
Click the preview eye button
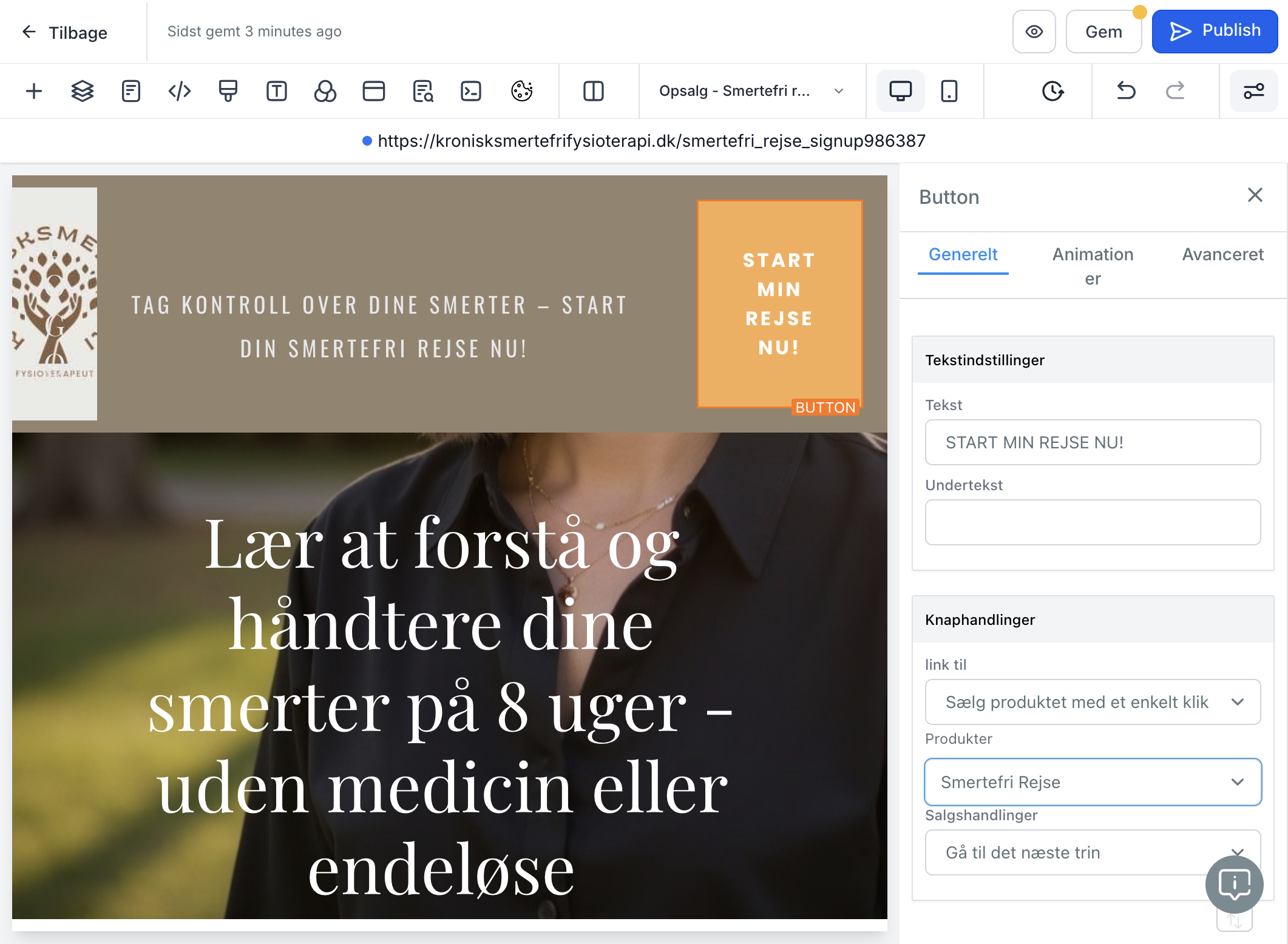[1034, 32]
